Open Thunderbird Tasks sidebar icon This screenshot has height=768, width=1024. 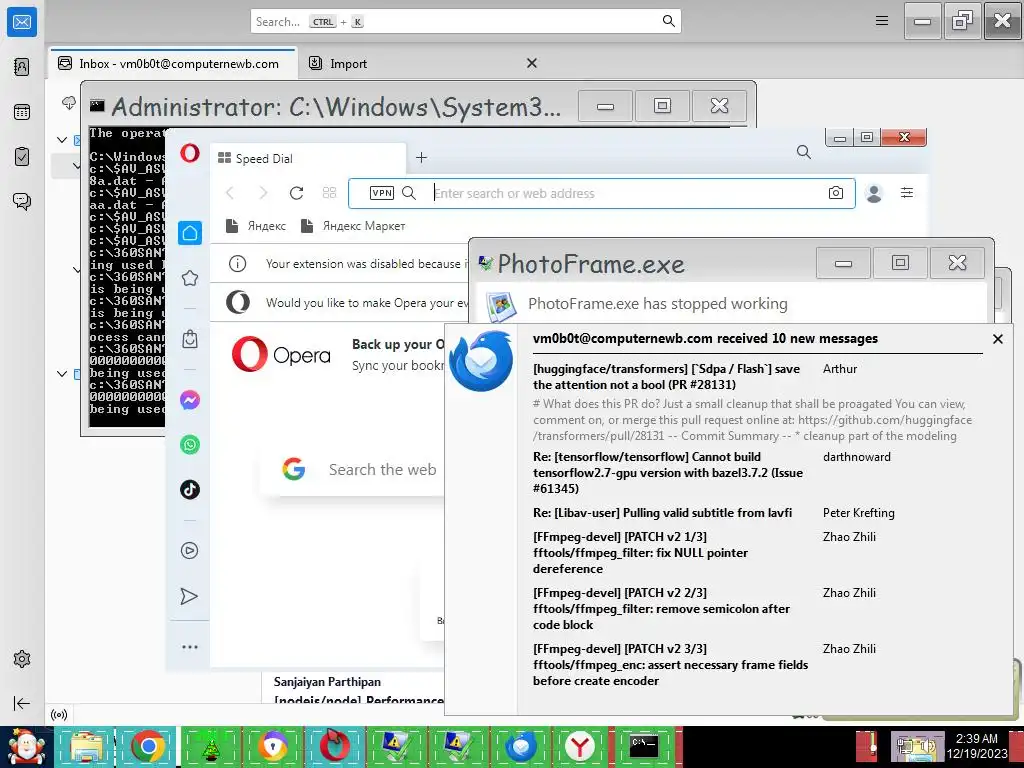(x=22, y=157)
